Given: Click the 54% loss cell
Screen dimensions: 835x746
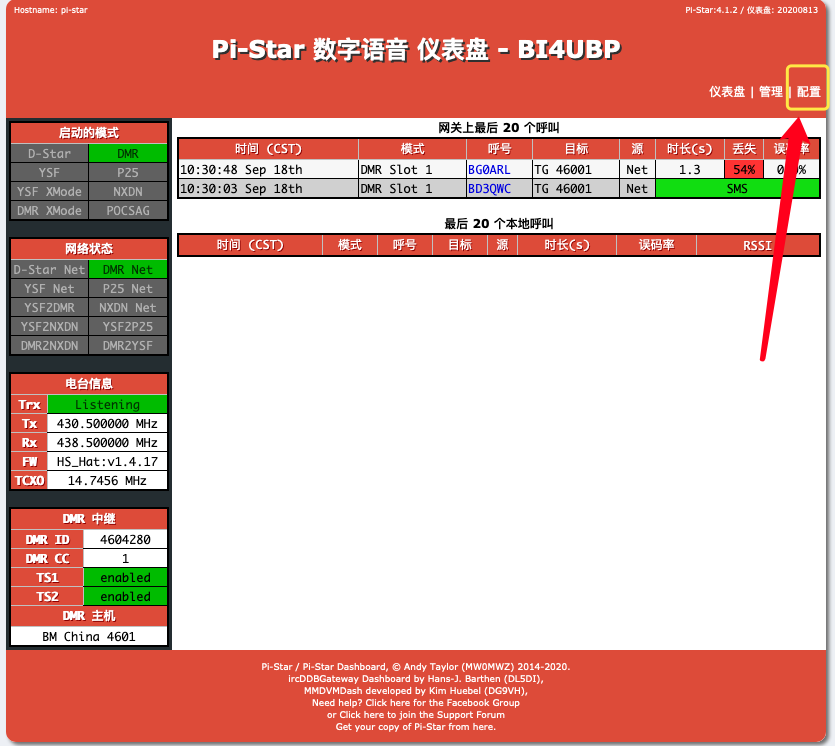Looking at the screenshot, I should (744, 170).
